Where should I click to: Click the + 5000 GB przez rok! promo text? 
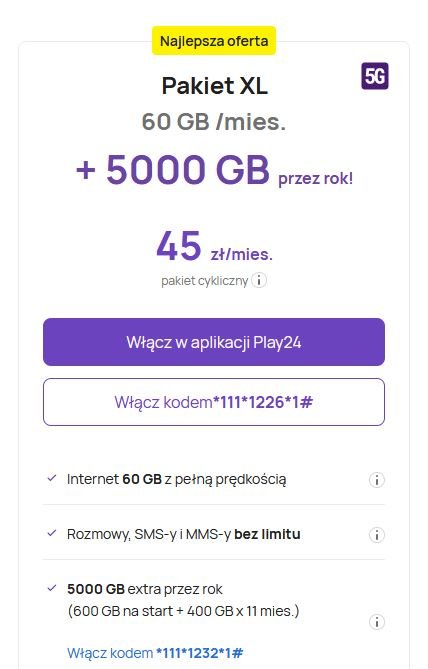pyautogui.click(x=214, y=170)
